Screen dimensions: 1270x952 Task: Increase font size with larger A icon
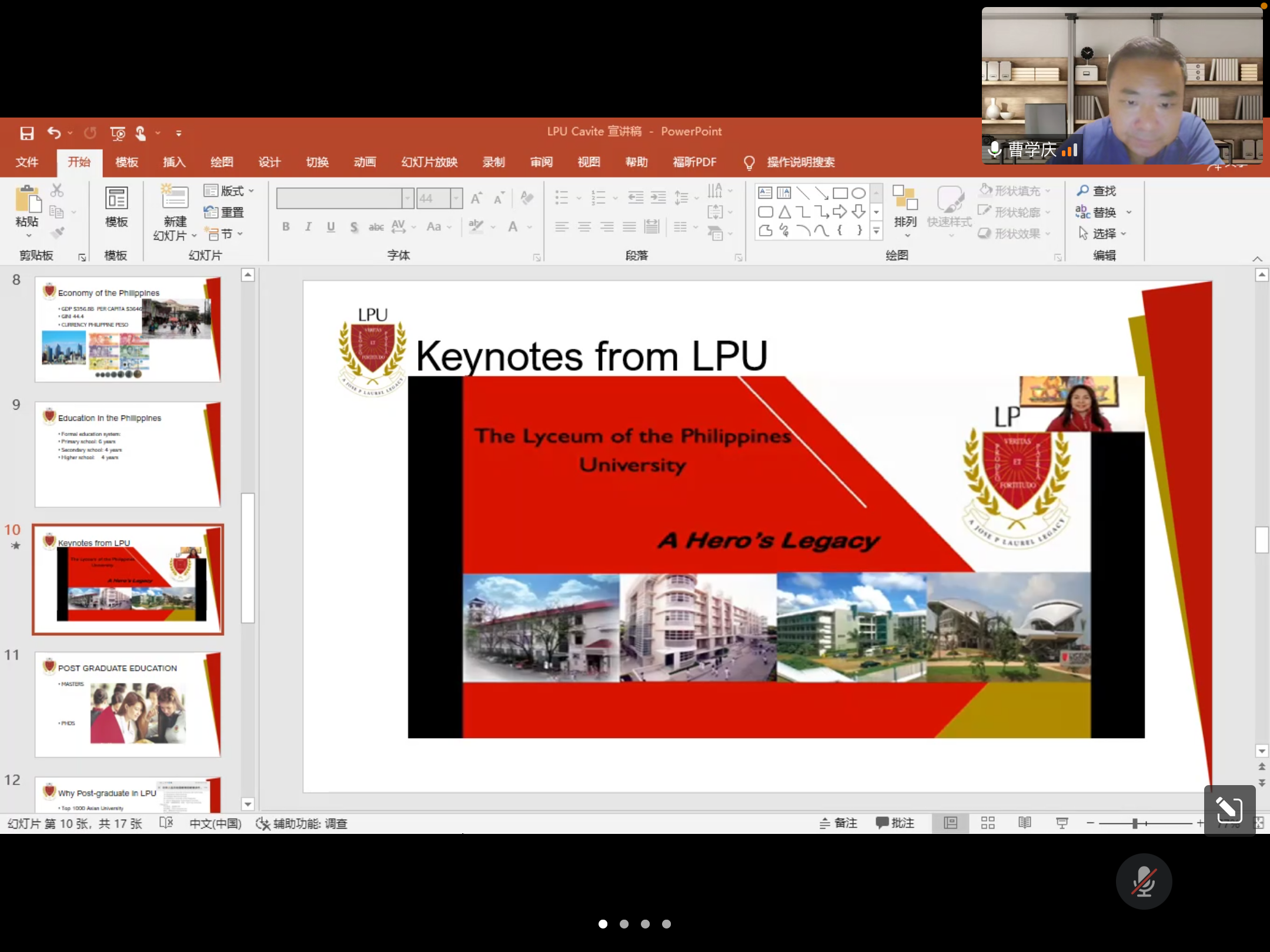pyautogui.click(x=476, y=198)
